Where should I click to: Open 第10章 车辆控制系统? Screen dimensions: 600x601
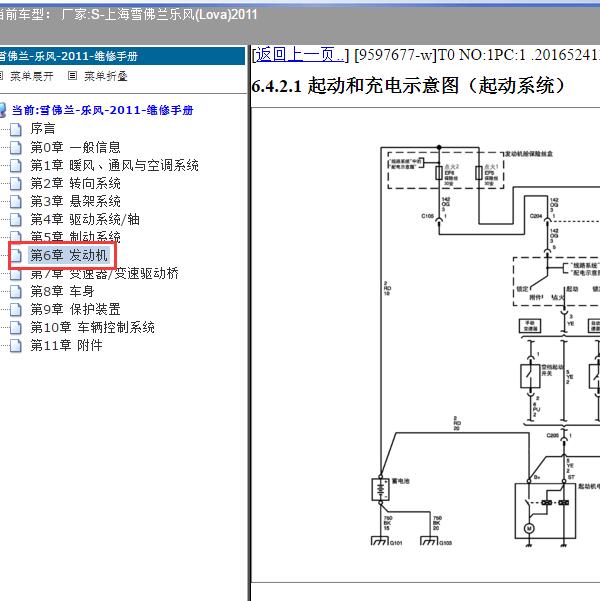pyautogui.click(x=93, y=327)
